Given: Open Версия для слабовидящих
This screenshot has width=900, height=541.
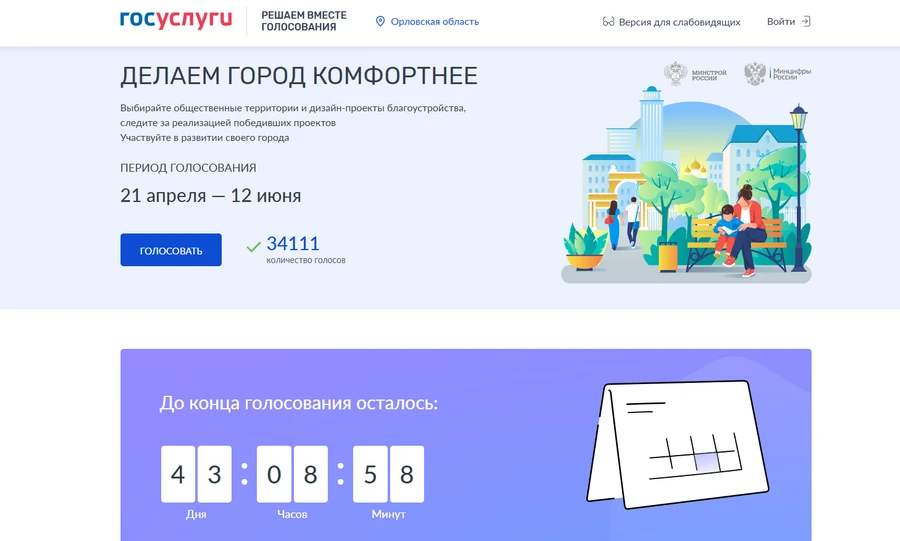Looking at the screenshot, I should (679, 22).
